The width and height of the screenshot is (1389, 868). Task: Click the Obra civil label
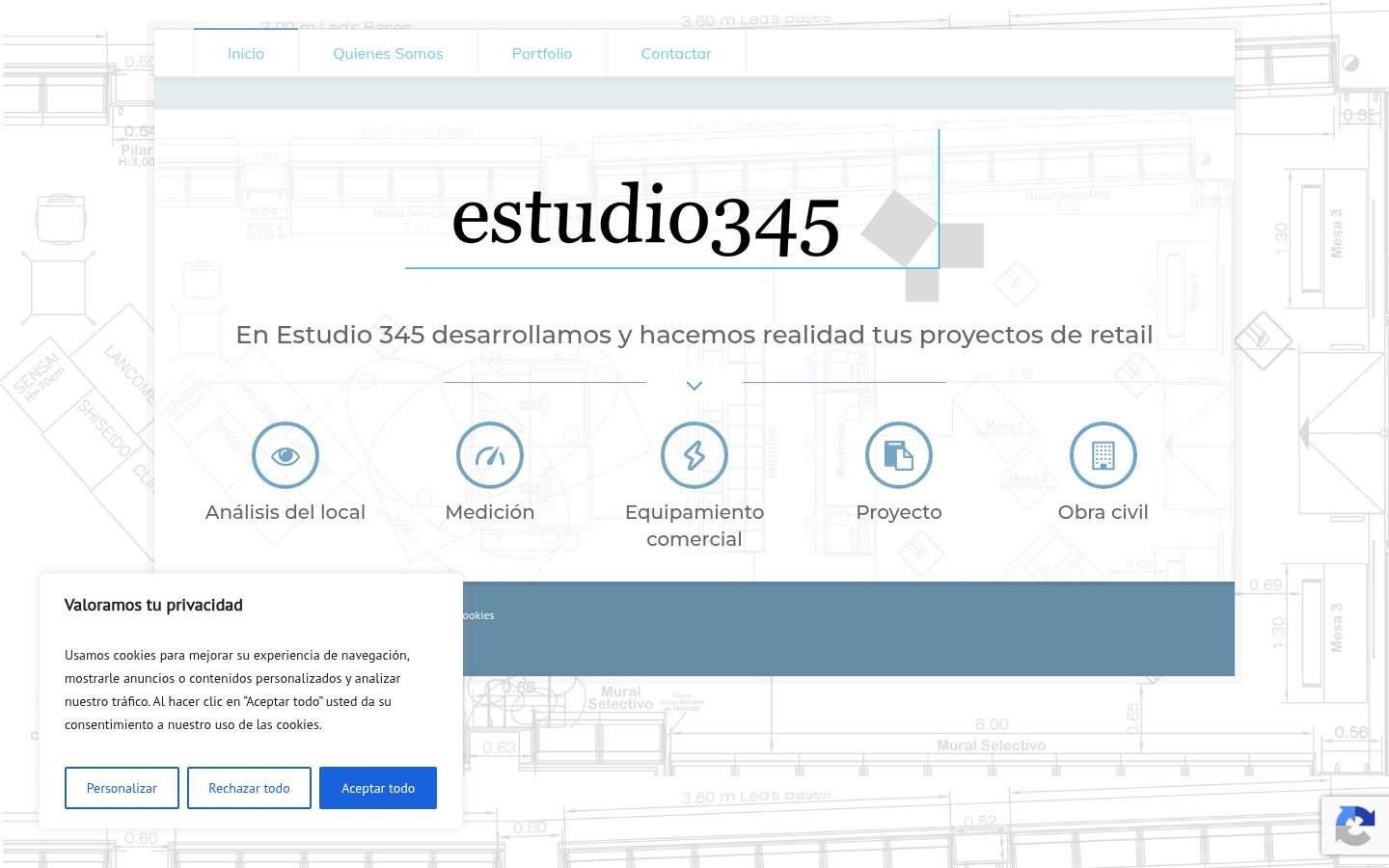1103,512
